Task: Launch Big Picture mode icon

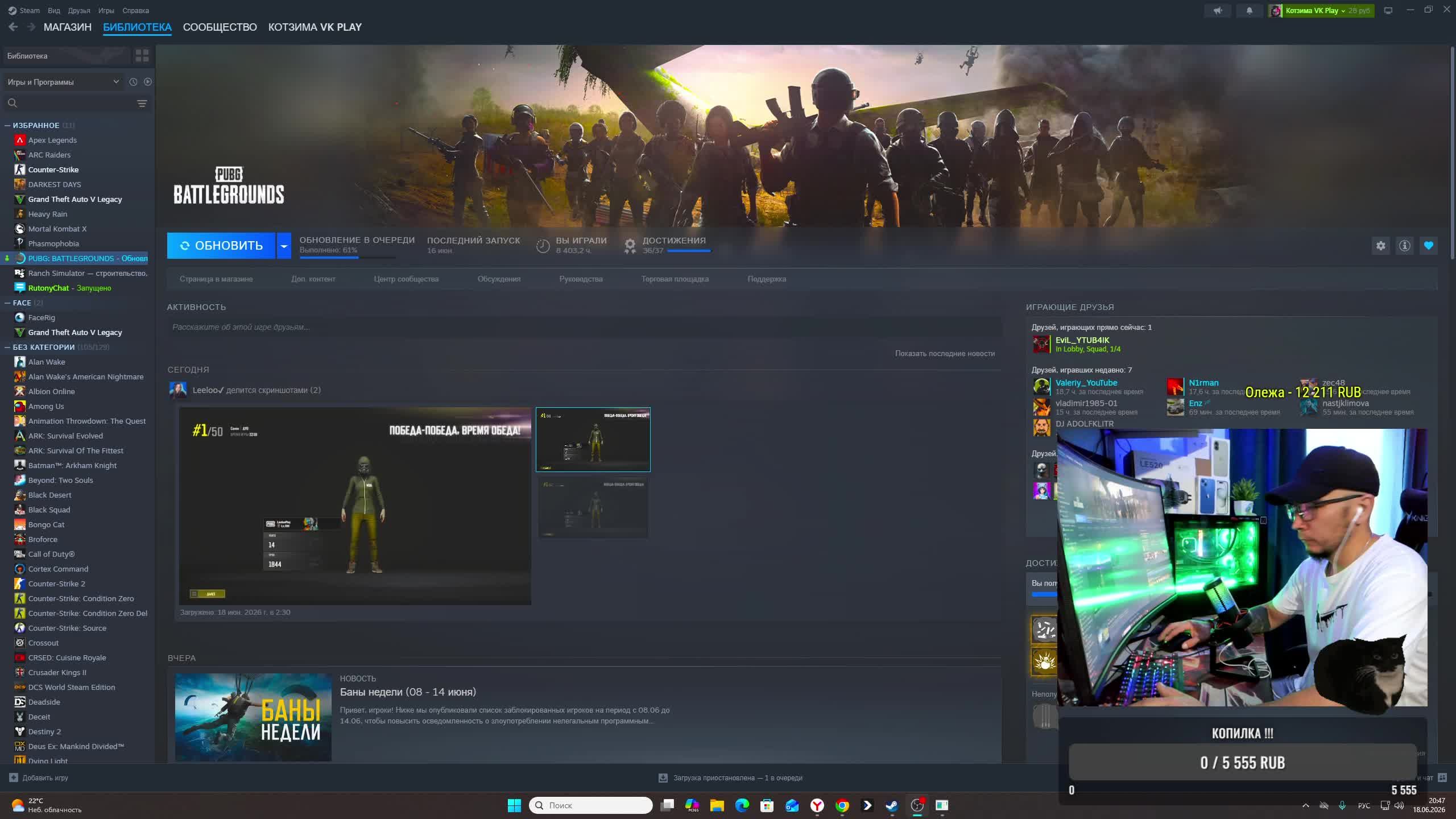Action: point(1388,10)
